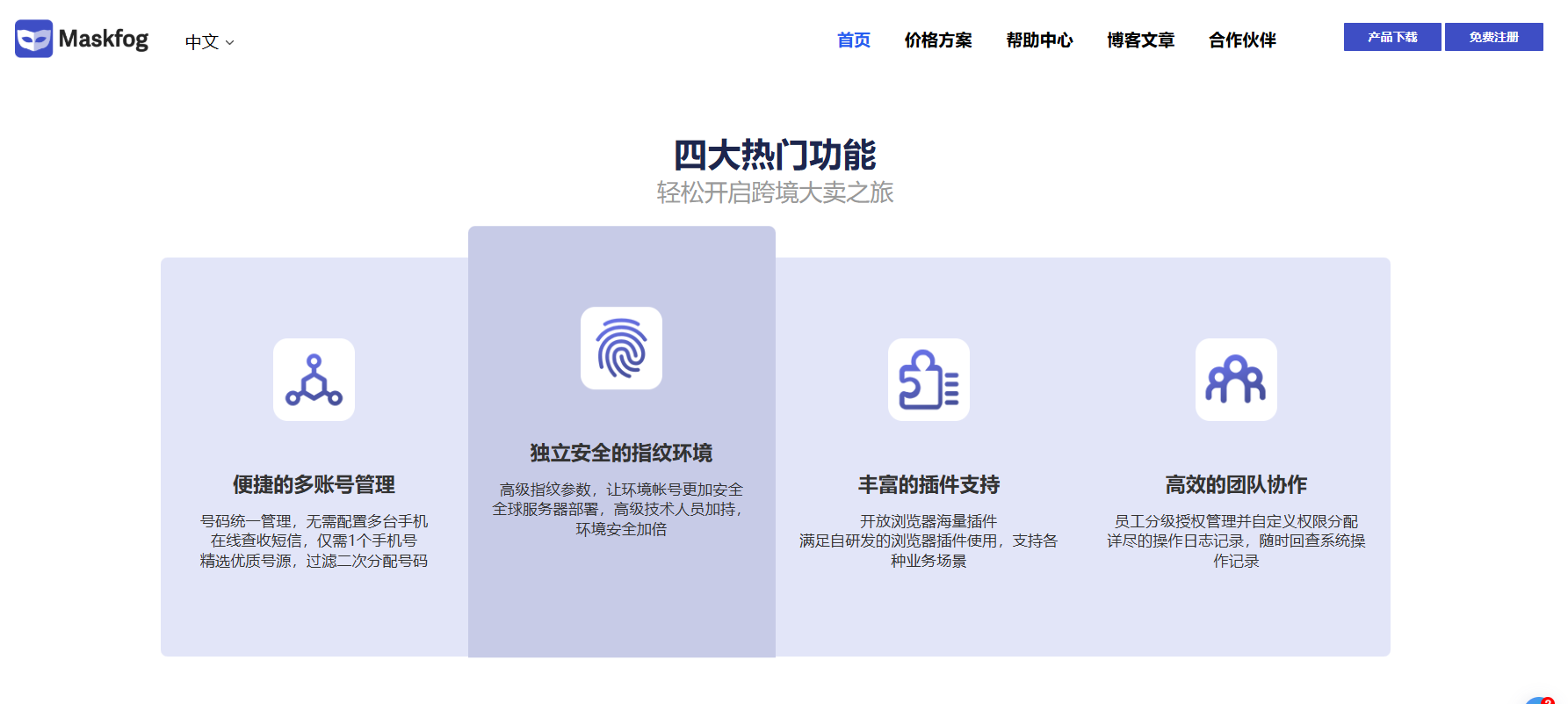Click the 免费注册 button
Viewport: 1568px width, 704px height.
click(1494, 37)
